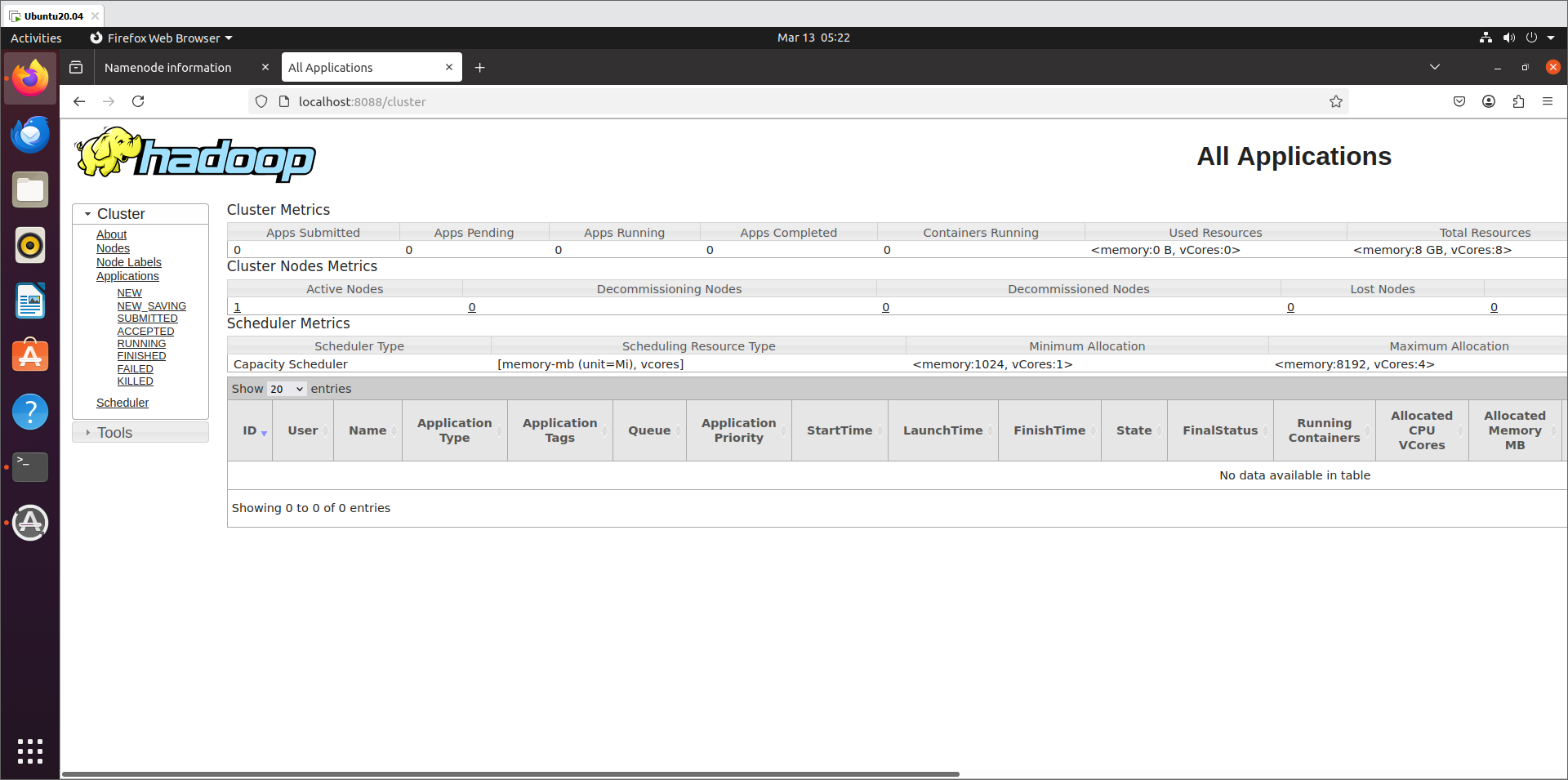Filter applications by RUNNING state
This screenshot has height=780, width=1568.
coord(141,343)
